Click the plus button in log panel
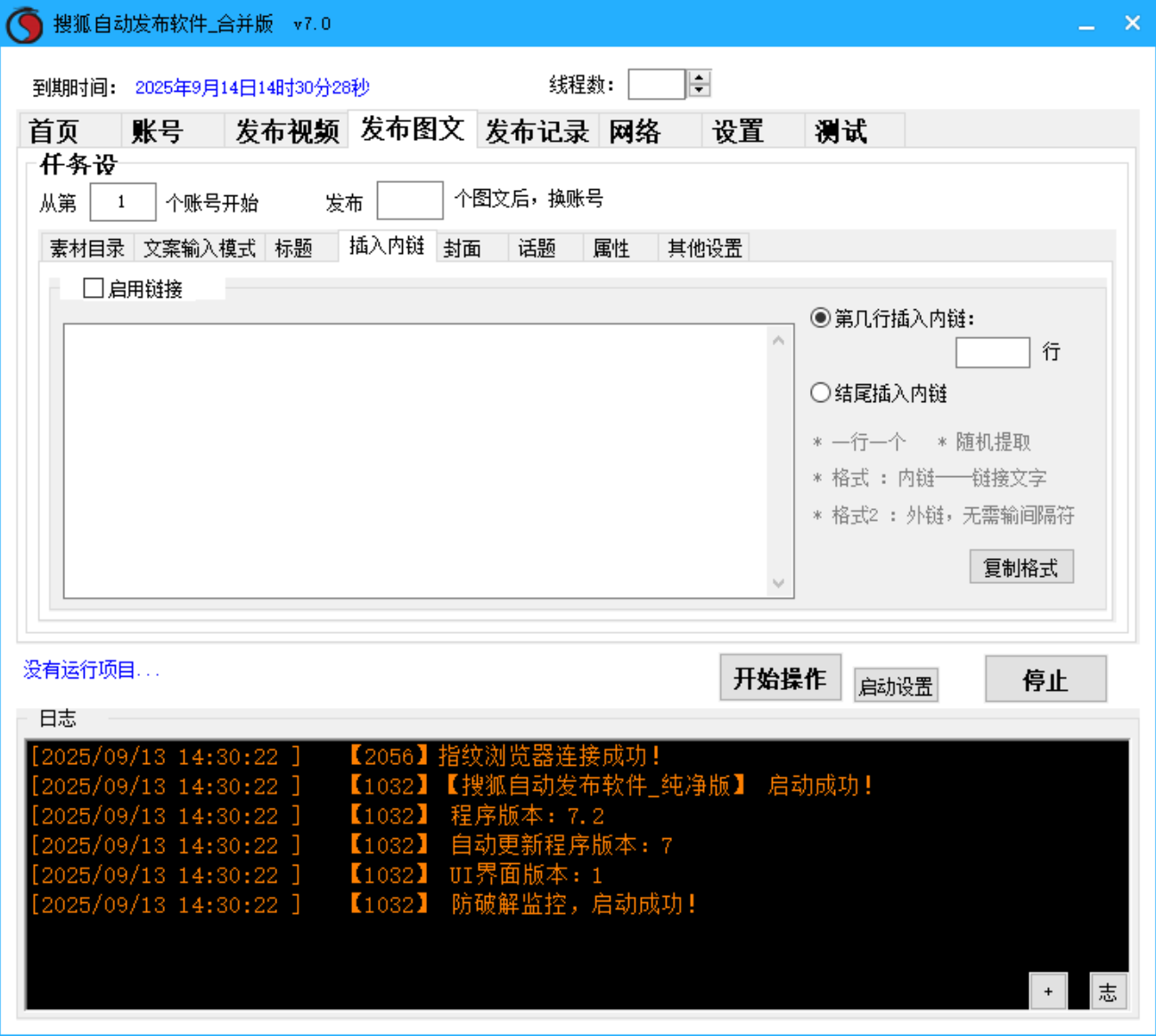This screenshot has height=1036, width=1156. point(1048,991)
